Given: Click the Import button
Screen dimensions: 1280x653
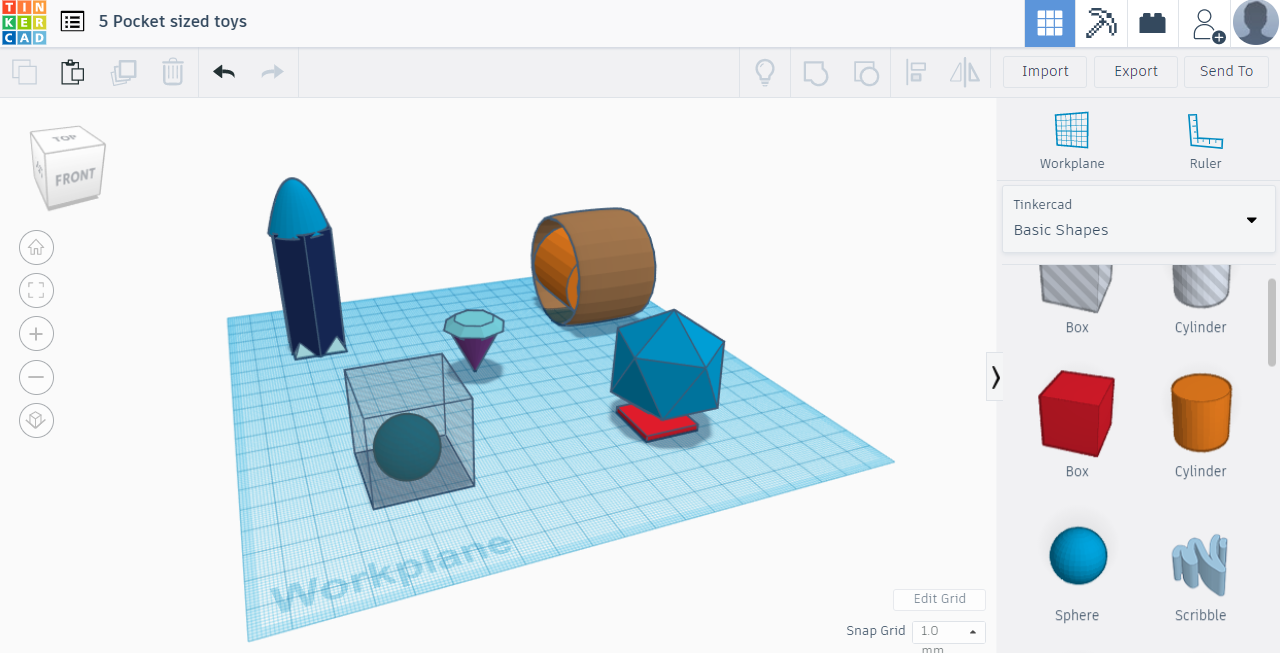Looking at the screenshot, I should click(x=1045, y=72).
